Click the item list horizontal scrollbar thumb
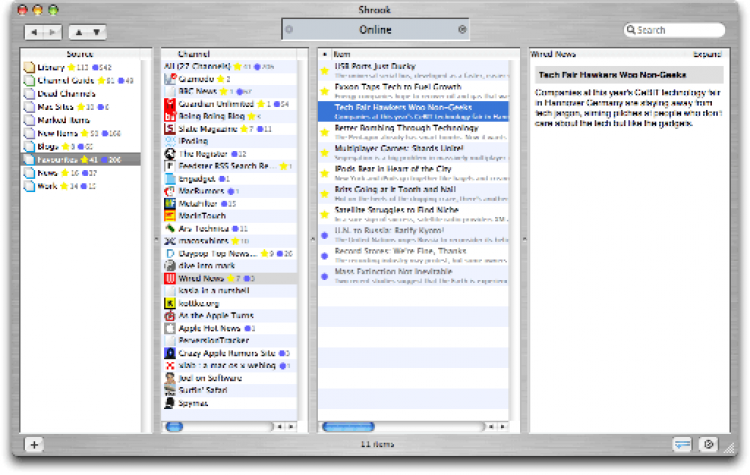This screenshot has width=750, height=475. point(348,426)
